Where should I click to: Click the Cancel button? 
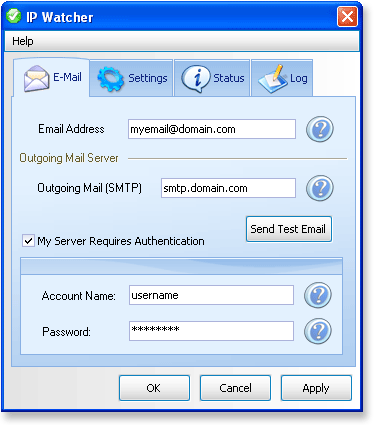click(235, 388)
